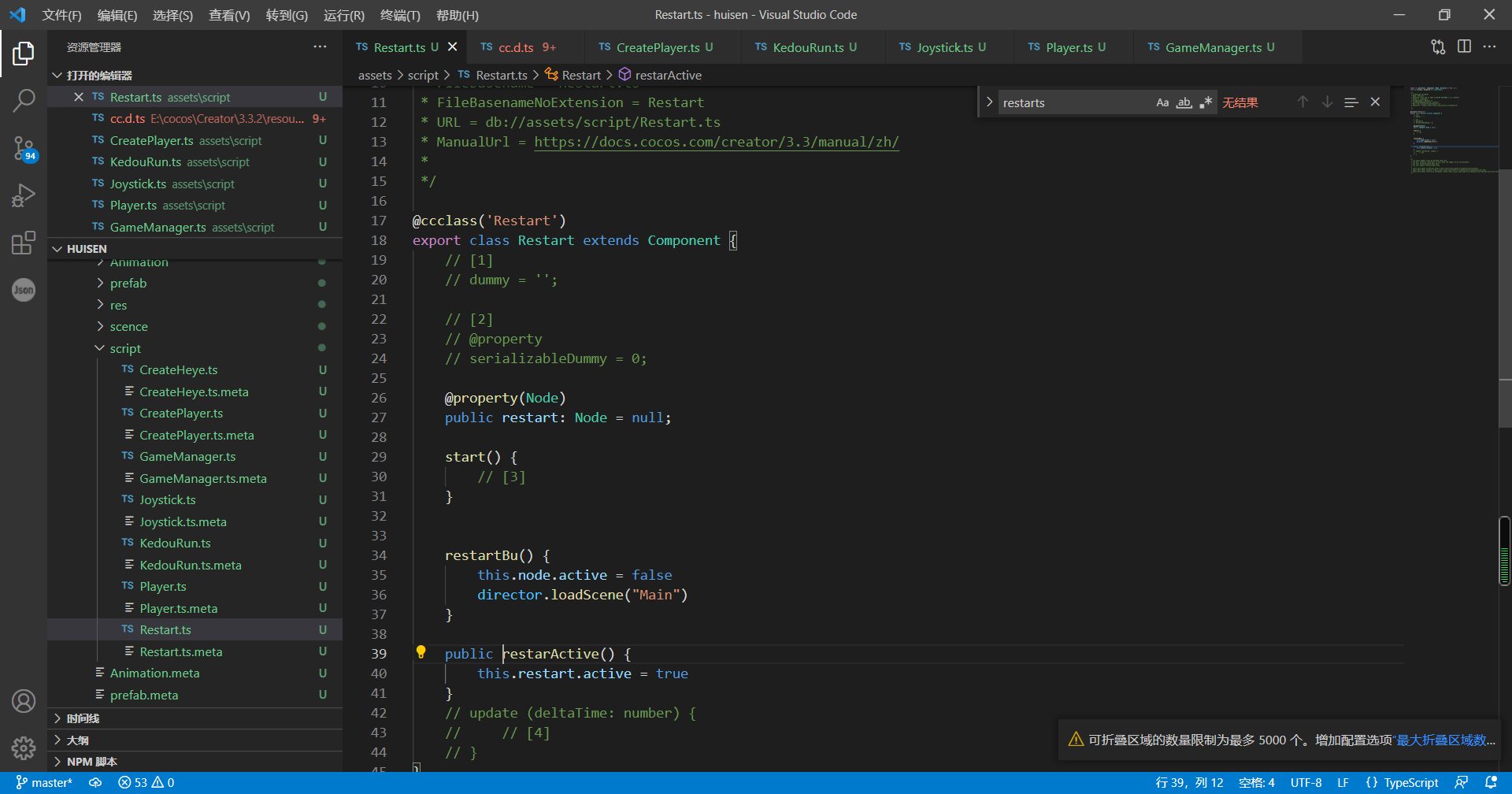Toggle Match Whole Word in find widget
1512x794 pixels.
1184,102
